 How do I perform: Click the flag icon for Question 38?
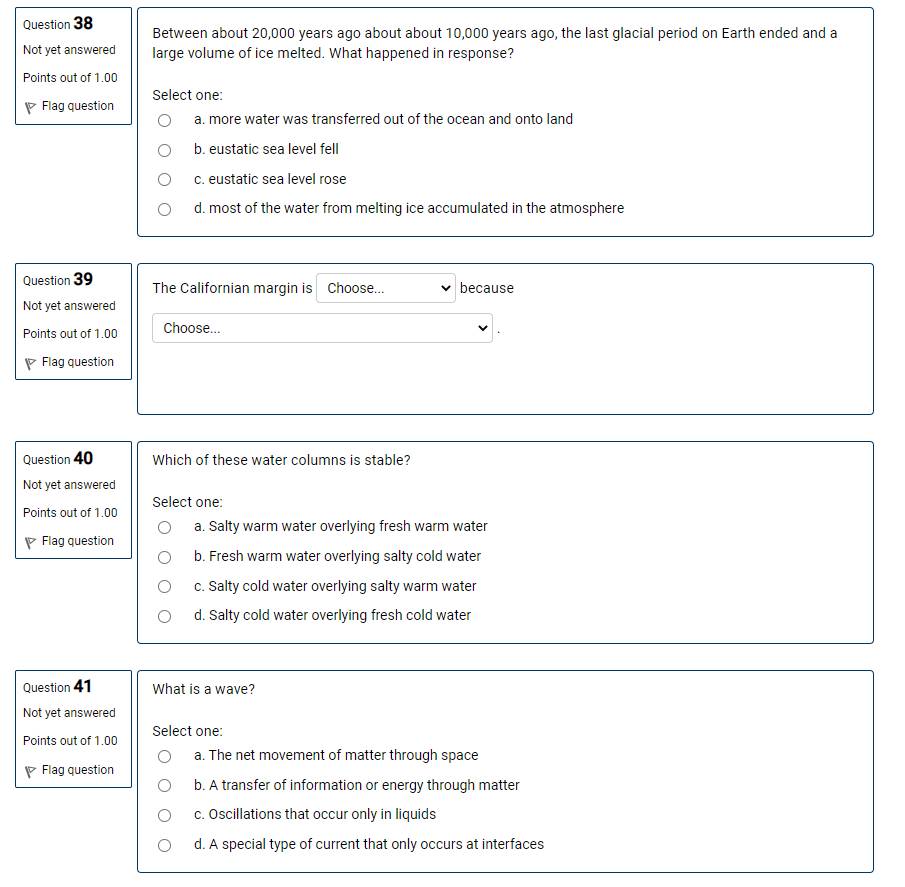click(30, 107)
